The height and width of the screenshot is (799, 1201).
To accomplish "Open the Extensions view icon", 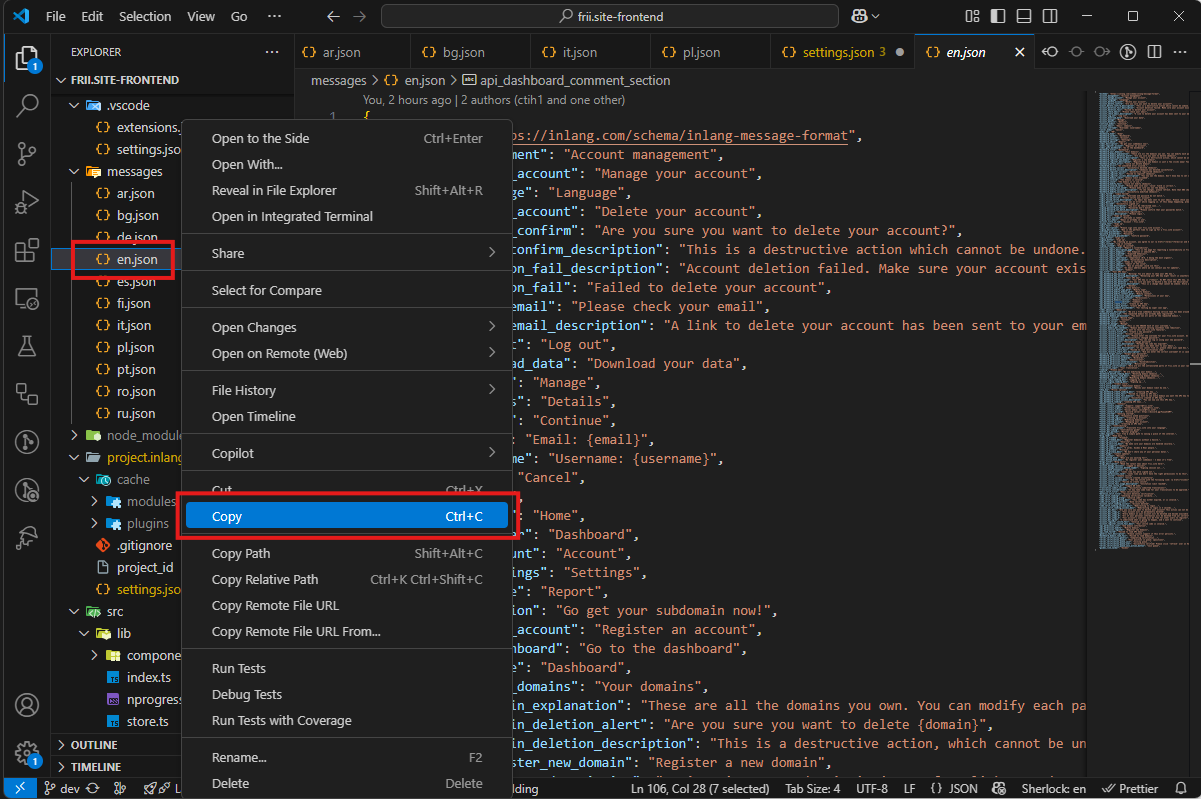I will pyautogui.click(x=27, y=250).
